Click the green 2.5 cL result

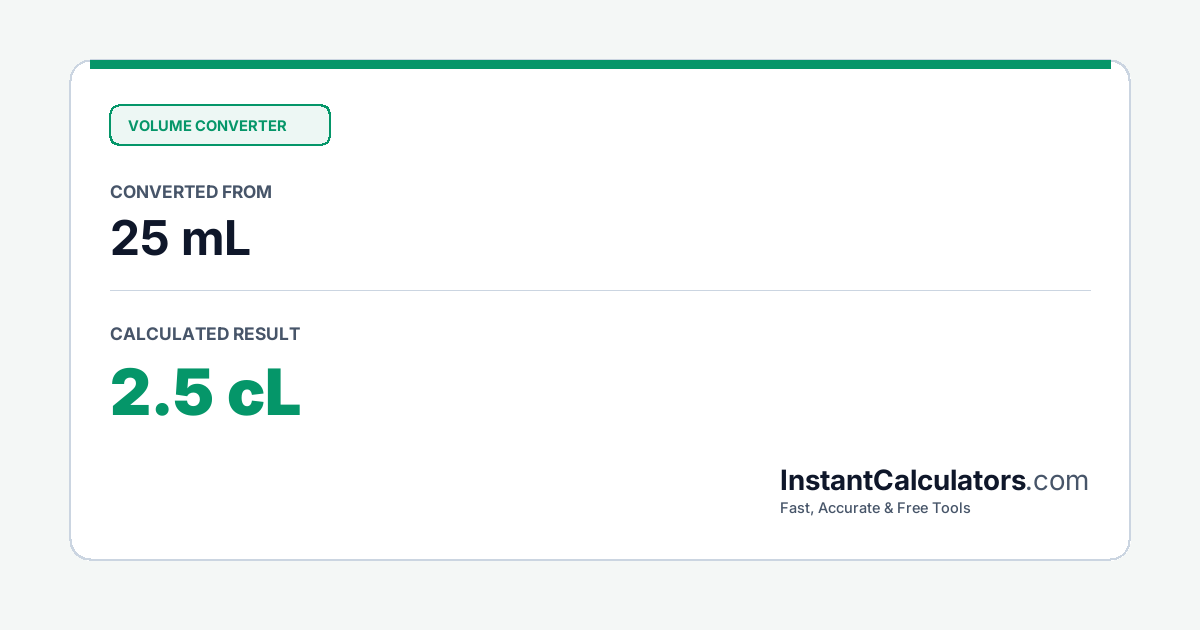[x=205, y=392]
